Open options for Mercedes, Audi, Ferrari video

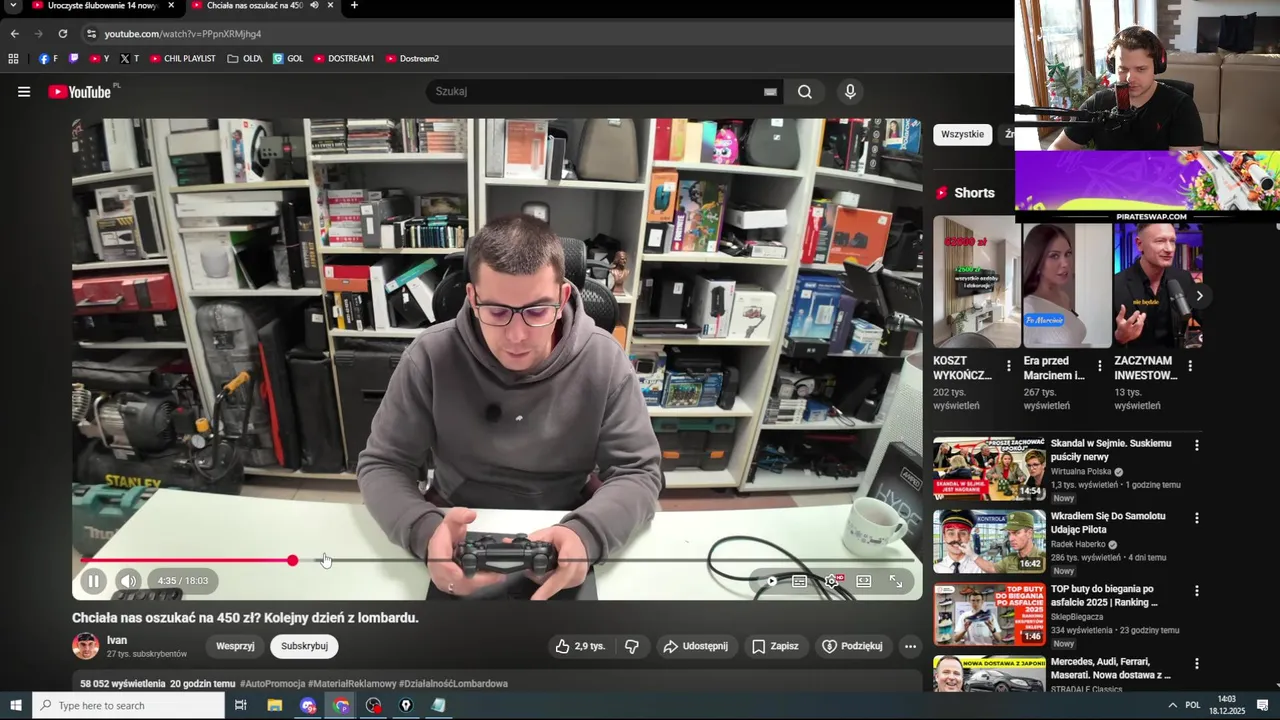pos(1196,664)
